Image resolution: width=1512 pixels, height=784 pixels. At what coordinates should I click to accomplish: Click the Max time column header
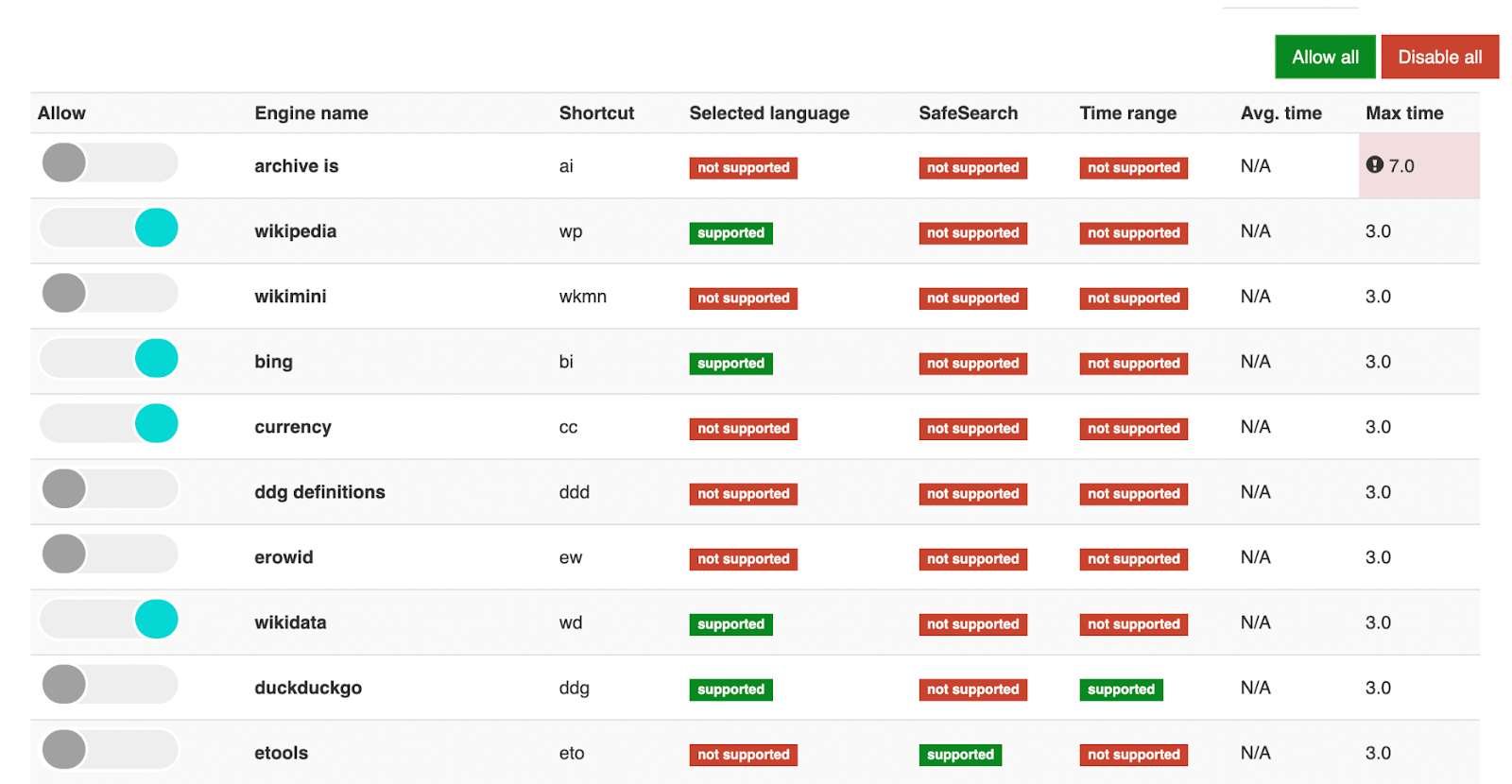tap(1404, 113)
